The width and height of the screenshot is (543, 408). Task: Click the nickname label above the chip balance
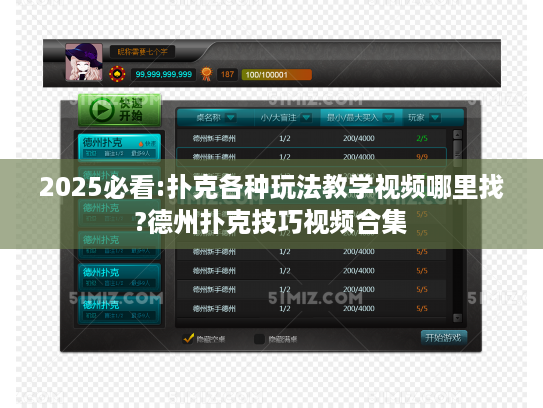click(142, 52)
